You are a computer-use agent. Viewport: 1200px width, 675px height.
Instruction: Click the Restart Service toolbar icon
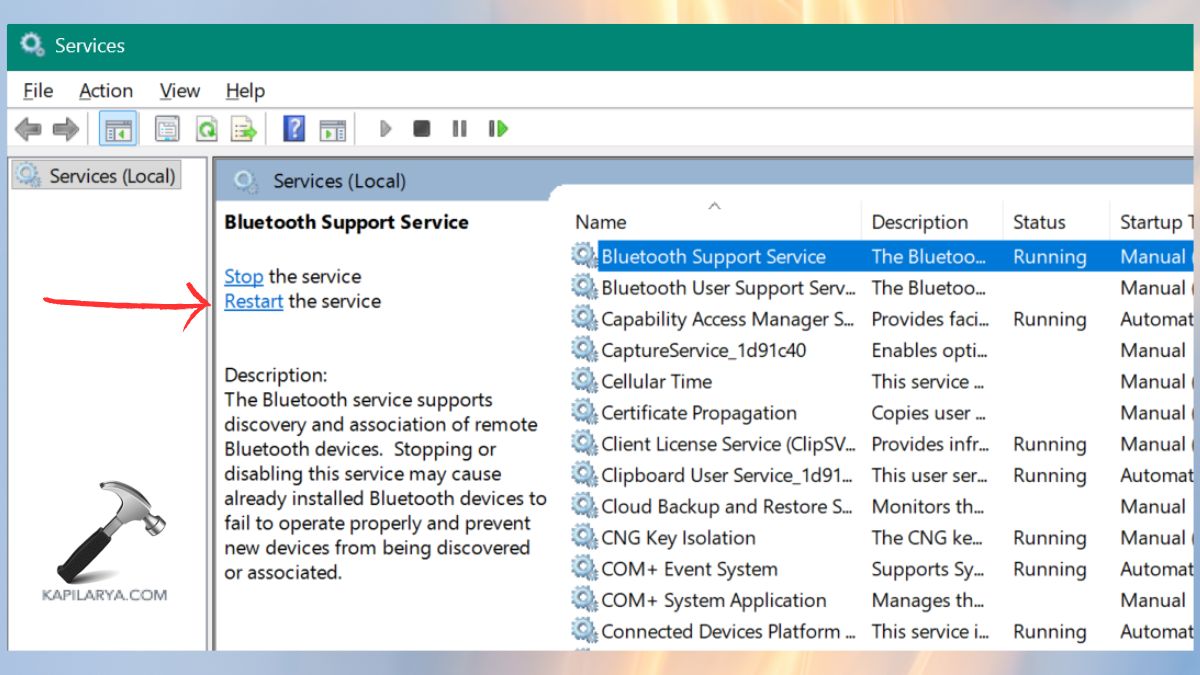[497, 128]
